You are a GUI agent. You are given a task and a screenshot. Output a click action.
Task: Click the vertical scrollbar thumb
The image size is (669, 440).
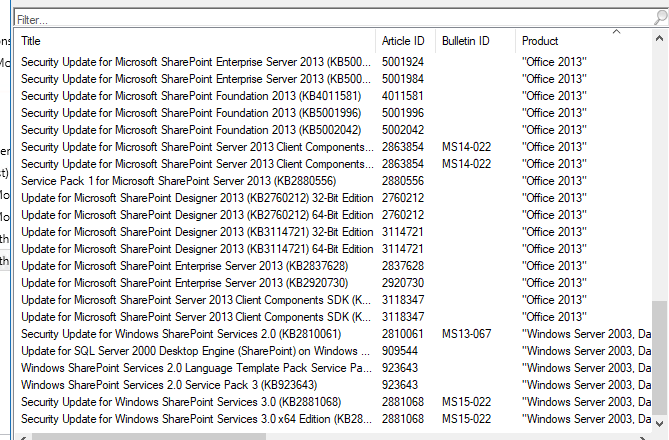659,357
